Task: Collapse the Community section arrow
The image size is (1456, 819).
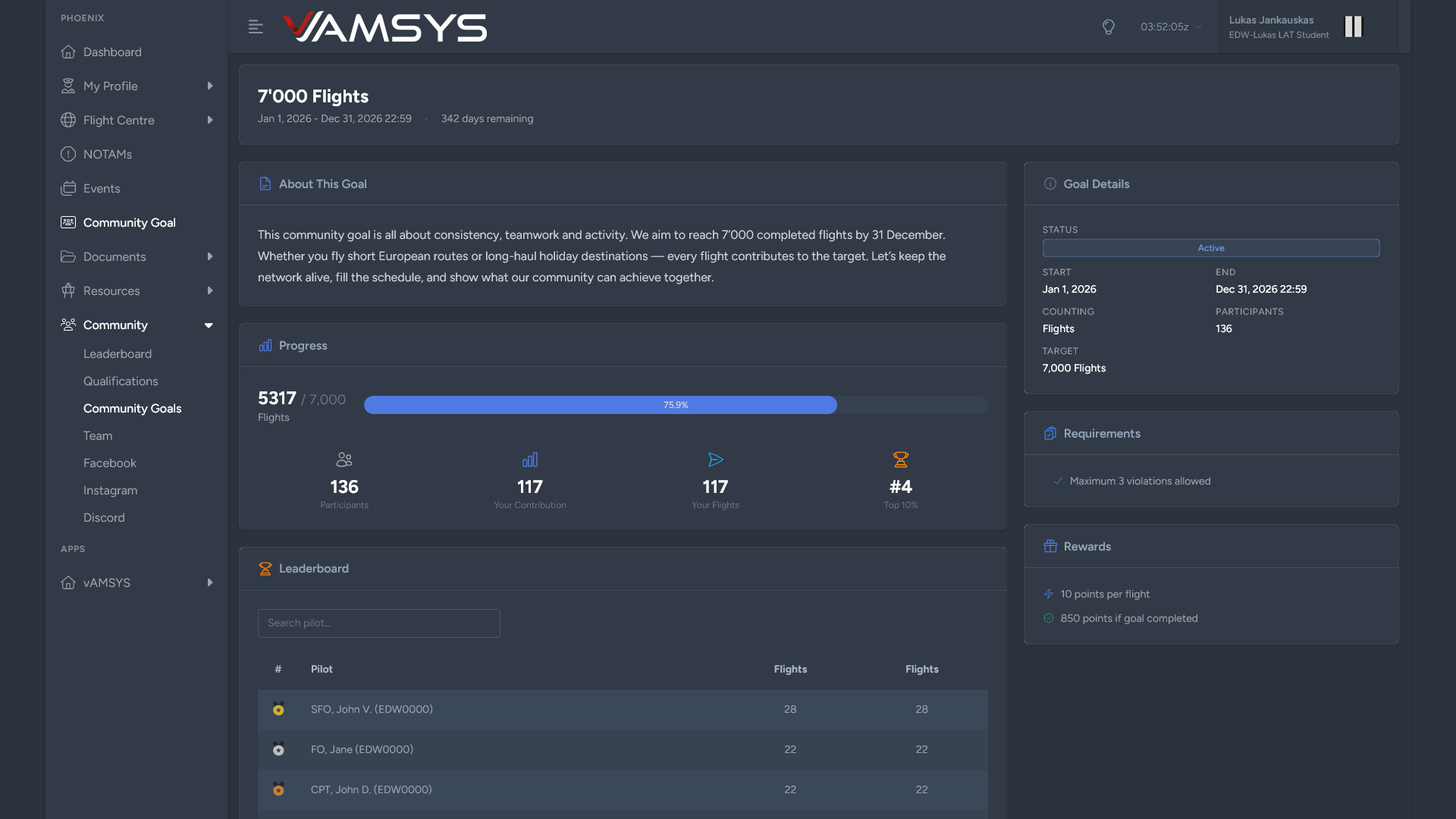Action: pyautogui.click(x=209, y=325)
